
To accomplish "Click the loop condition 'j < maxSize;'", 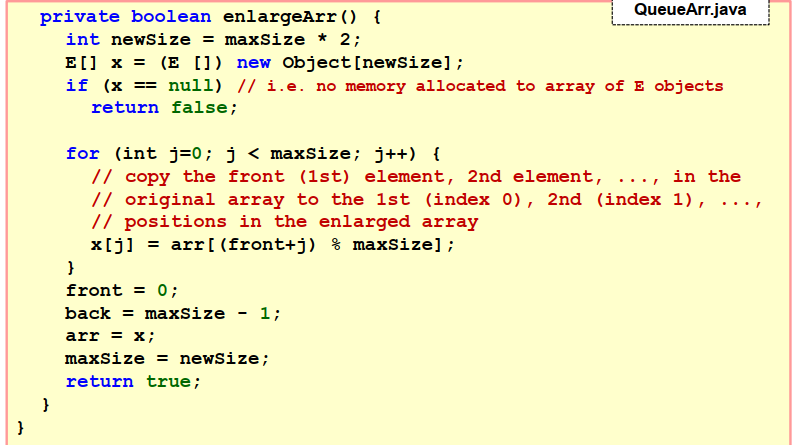I will point(293,154).
